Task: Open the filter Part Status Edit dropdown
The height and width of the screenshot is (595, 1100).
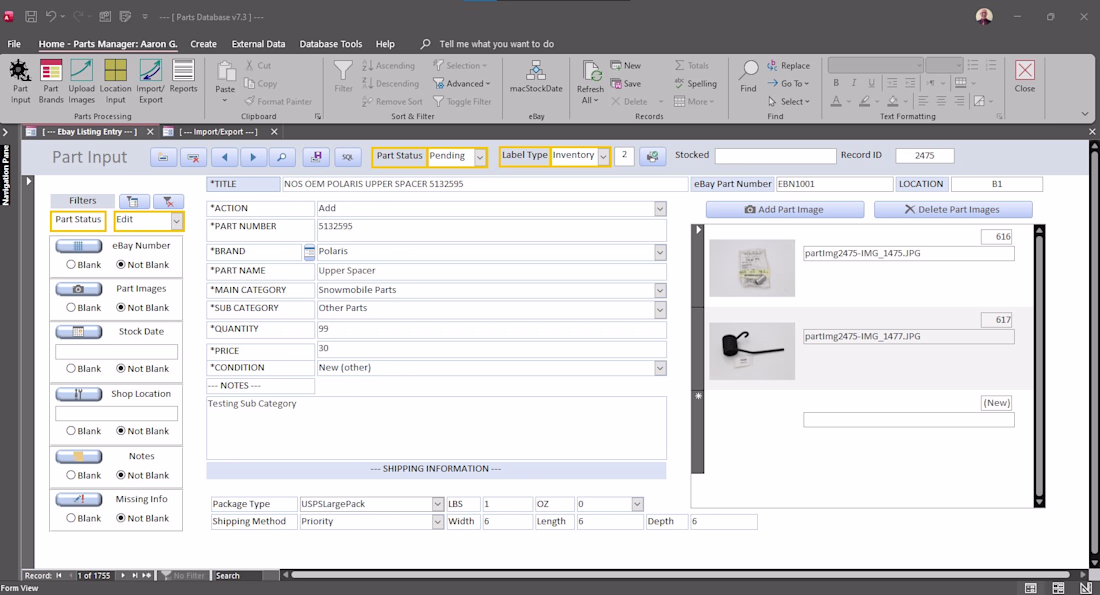Action: point(176,221)
